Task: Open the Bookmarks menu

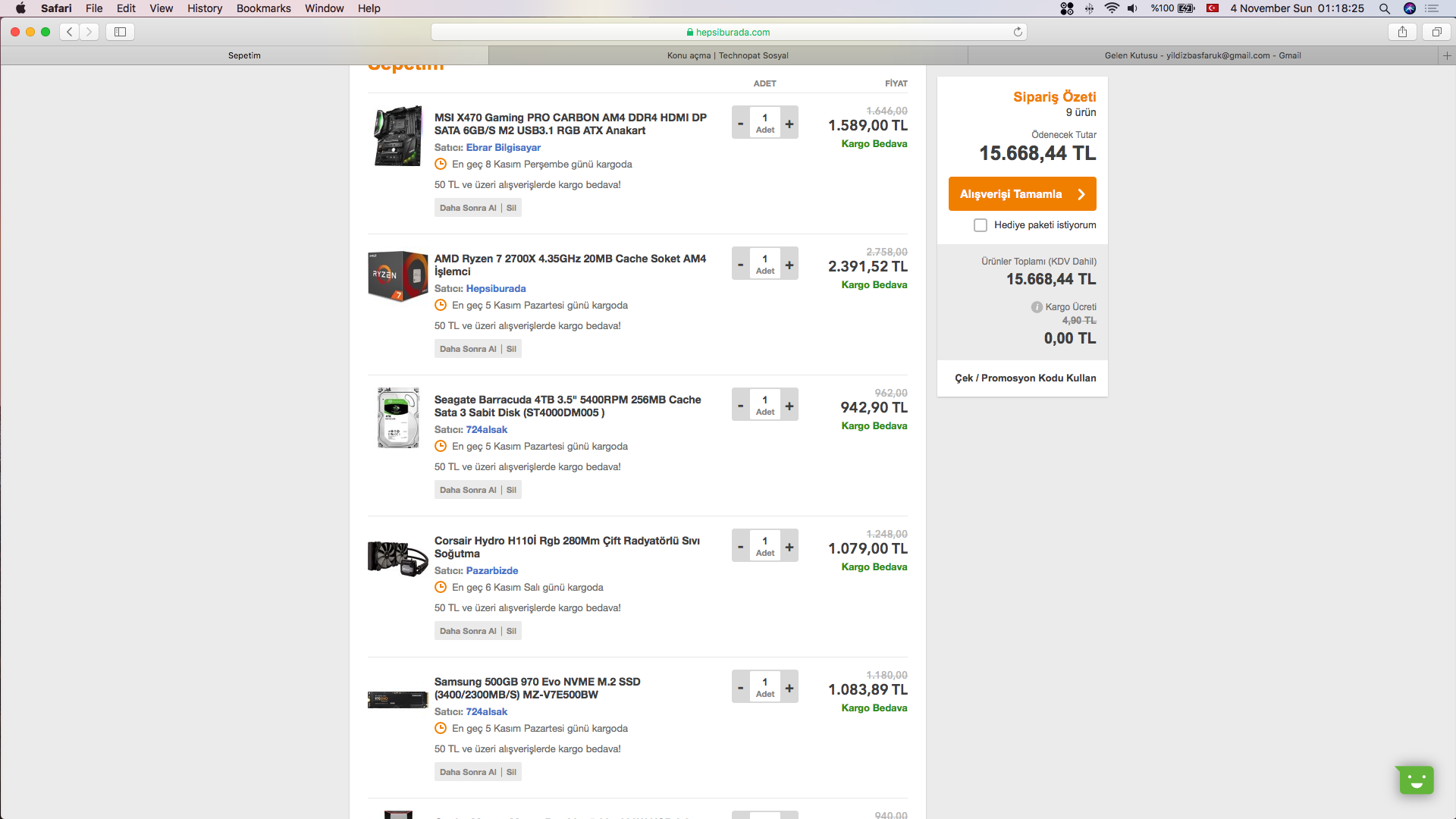Action: (x=263, y=8)
